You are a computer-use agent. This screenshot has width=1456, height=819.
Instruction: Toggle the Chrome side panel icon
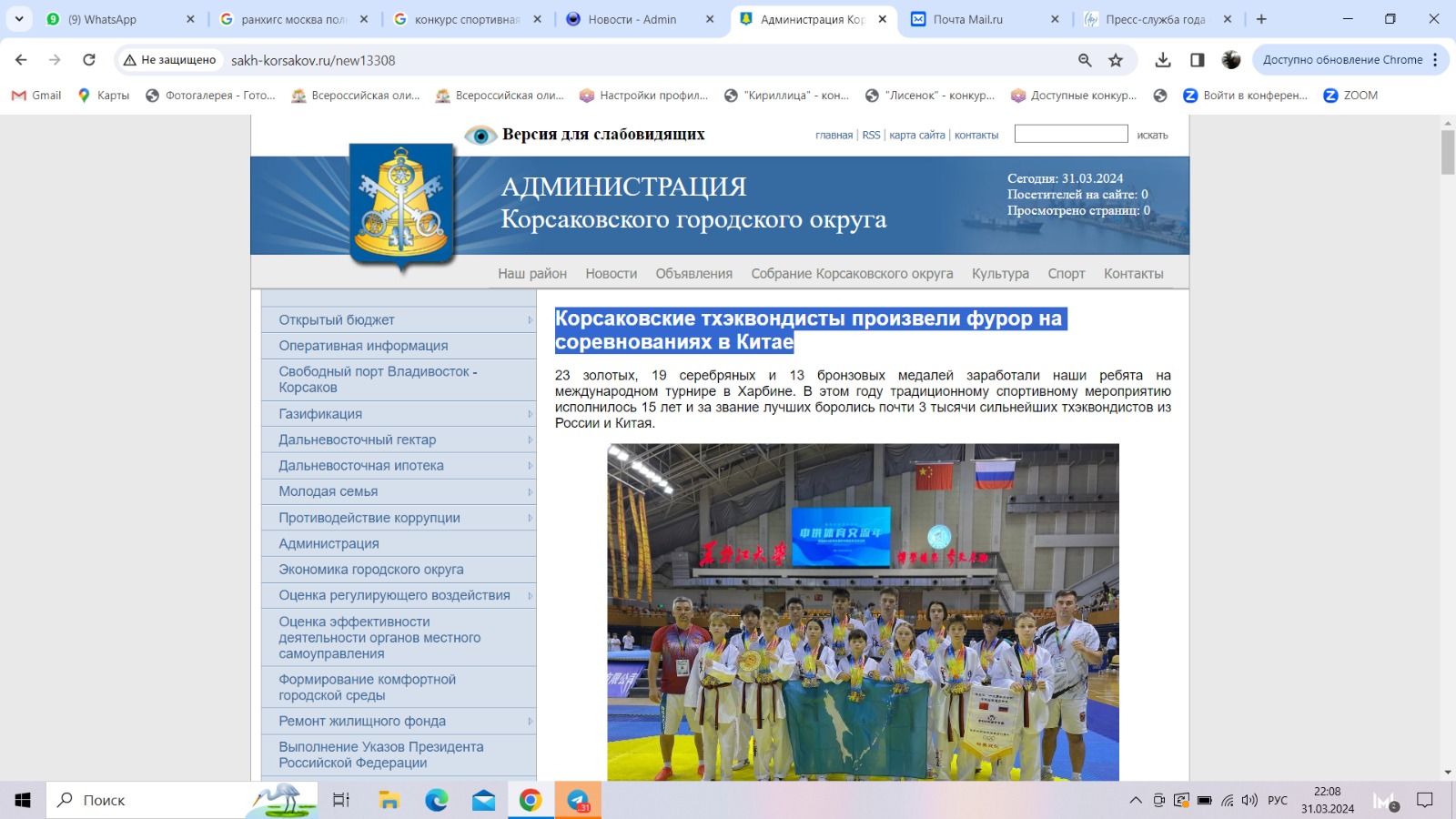click(1198, 60)
